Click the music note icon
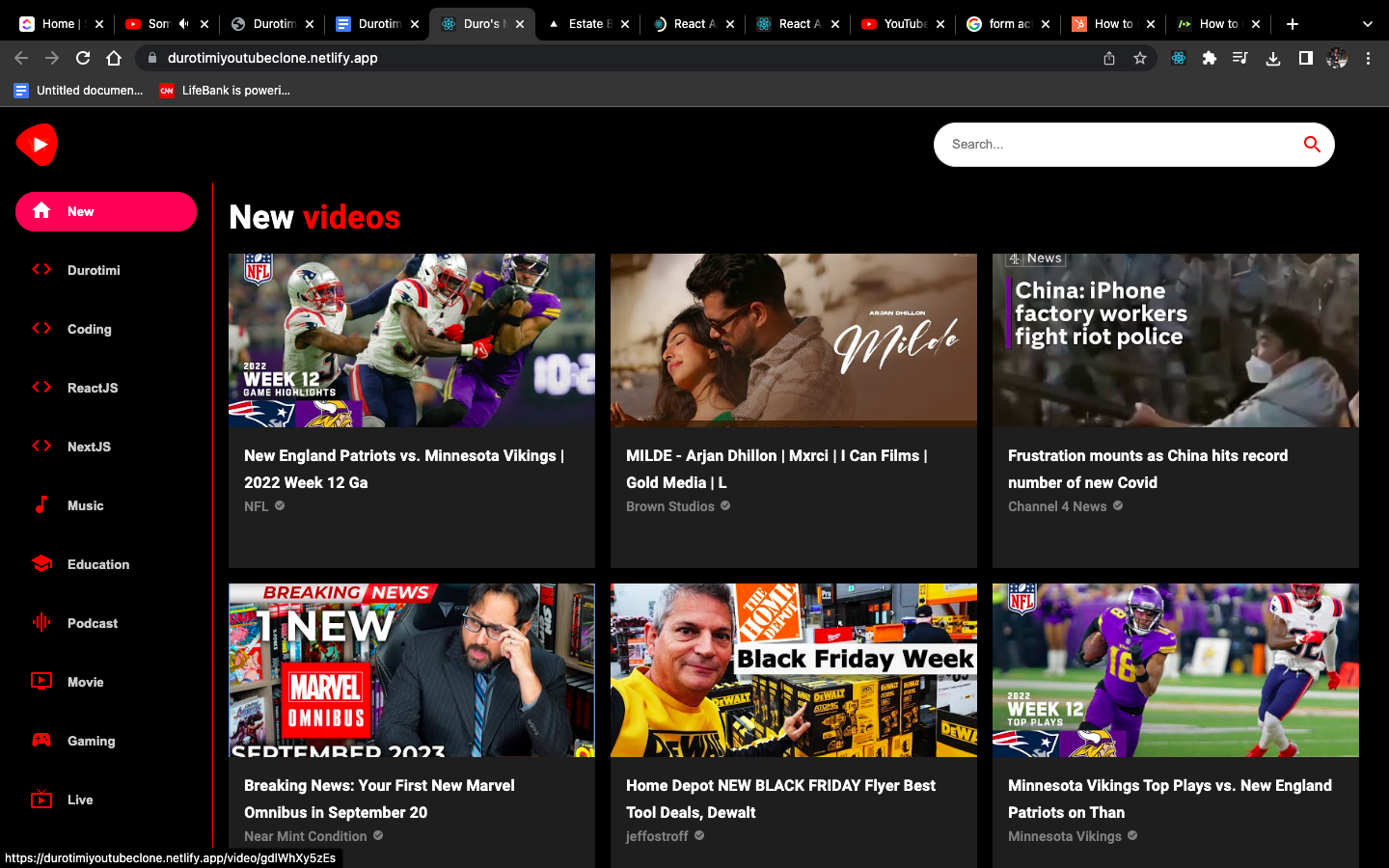This screenshot has width=1389, height=868. [41, 504]
